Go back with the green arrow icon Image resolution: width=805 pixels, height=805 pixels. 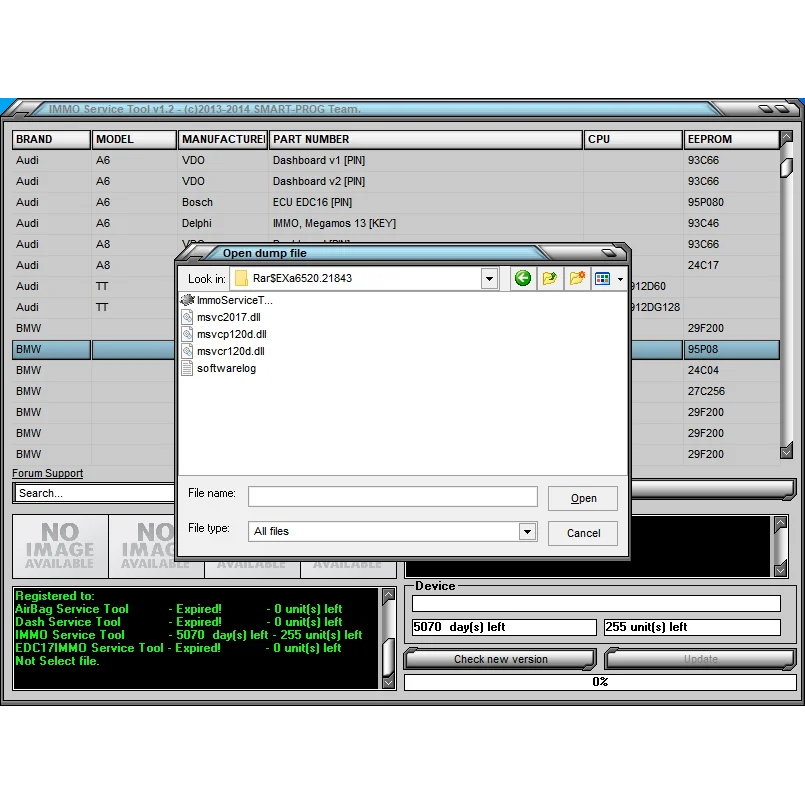tap(523, 278)
